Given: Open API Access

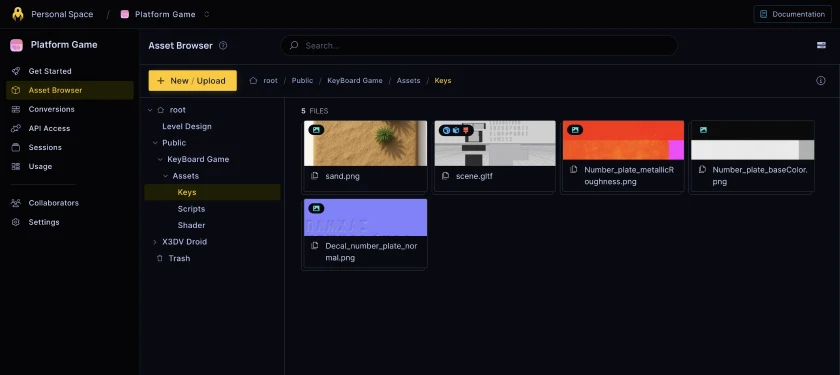Looking at the screenshot, I should [x=49, y=129].
